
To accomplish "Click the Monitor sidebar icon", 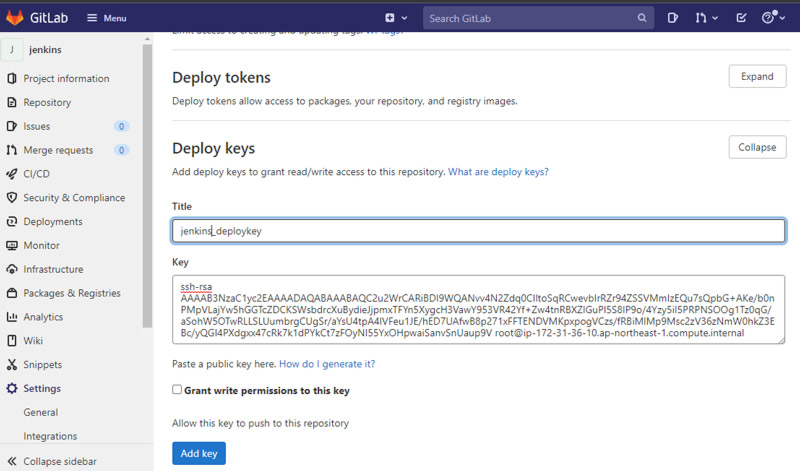I will (12, 245).
